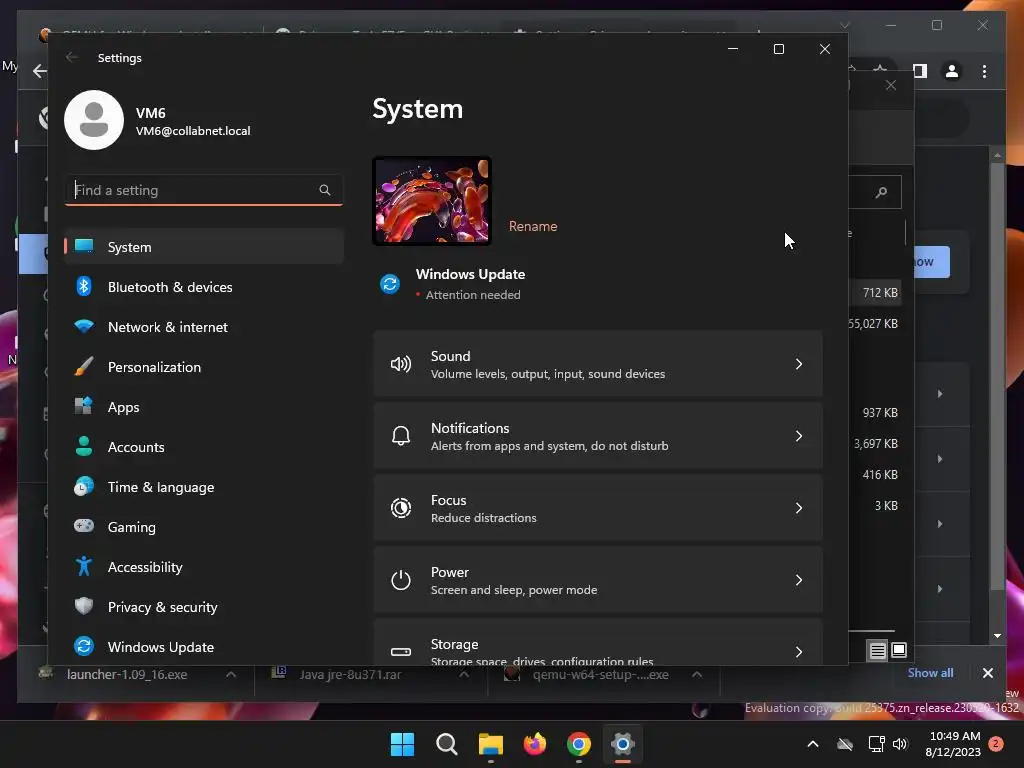Open Network & internet settings

coord(204,327)
